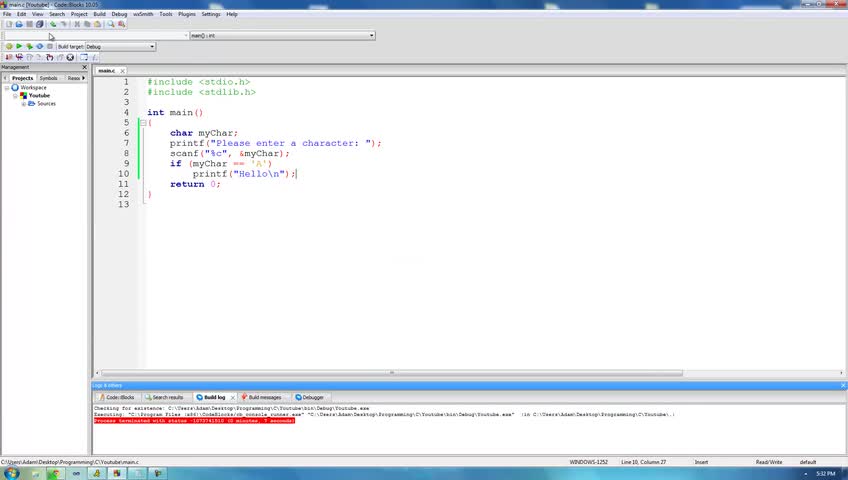The image size is (848, 480).
Task: Close the Management panel
Action: click(84, 67)
